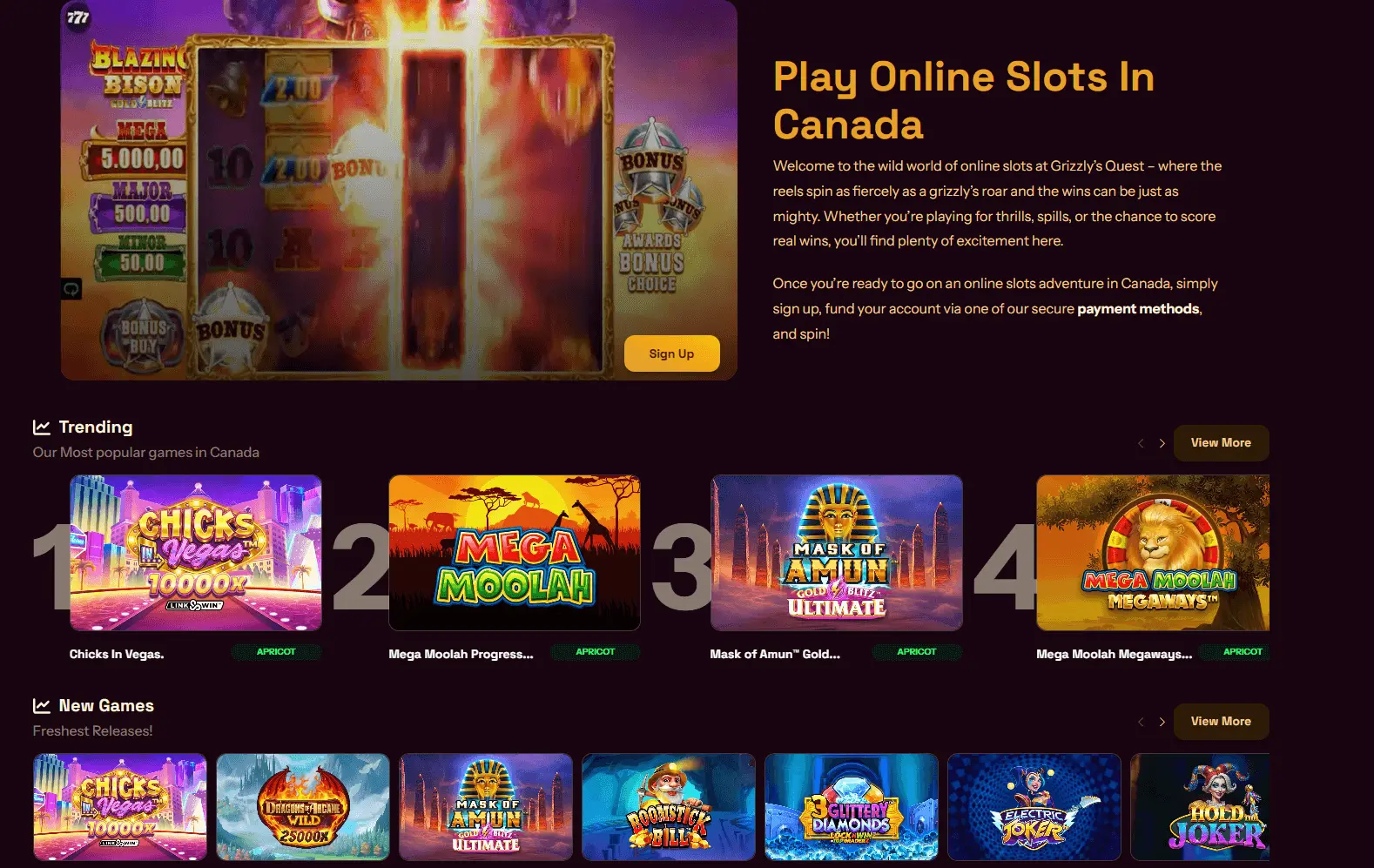Open Mega Moolah Megaways trending tile
The image size is (1374, 868).
point(1153,553)
